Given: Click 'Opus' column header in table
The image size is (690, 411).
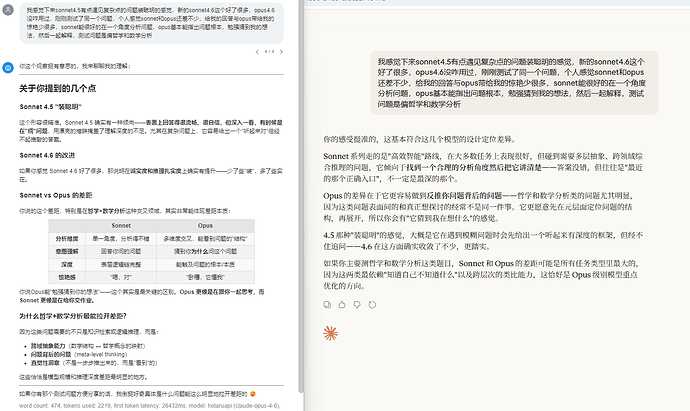Looking at the screenshot, I should (x=205, y=226).
